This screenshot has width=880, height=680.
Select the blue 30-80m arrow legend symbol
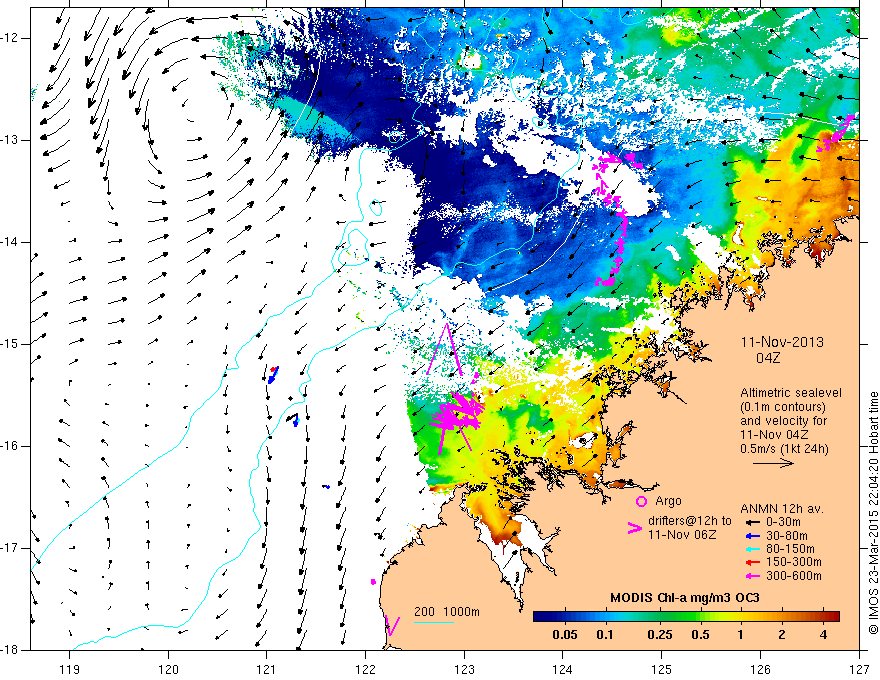752,535
